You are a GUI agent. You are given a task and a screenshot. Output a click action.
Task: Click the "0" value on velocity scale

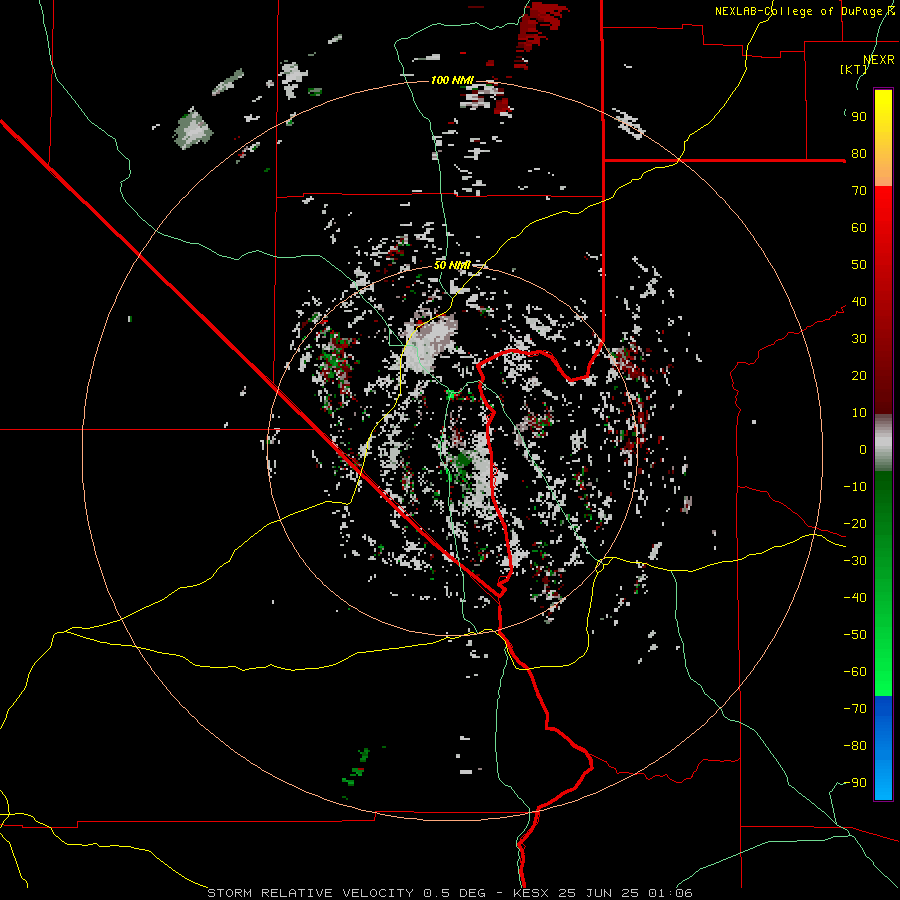[863, 450]
